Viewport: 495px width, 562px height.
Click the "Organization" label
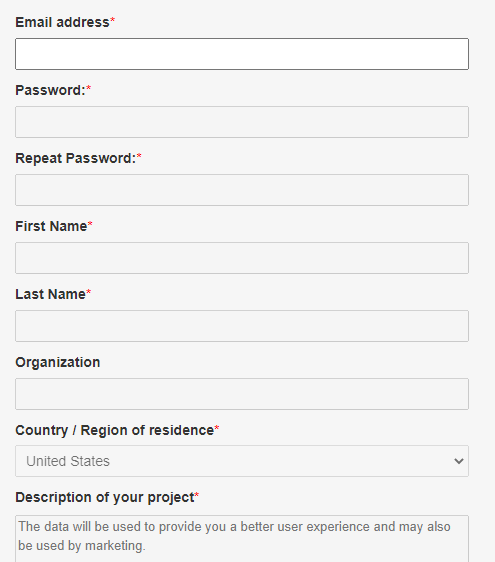pyautogui.click(x=58, y=362)
